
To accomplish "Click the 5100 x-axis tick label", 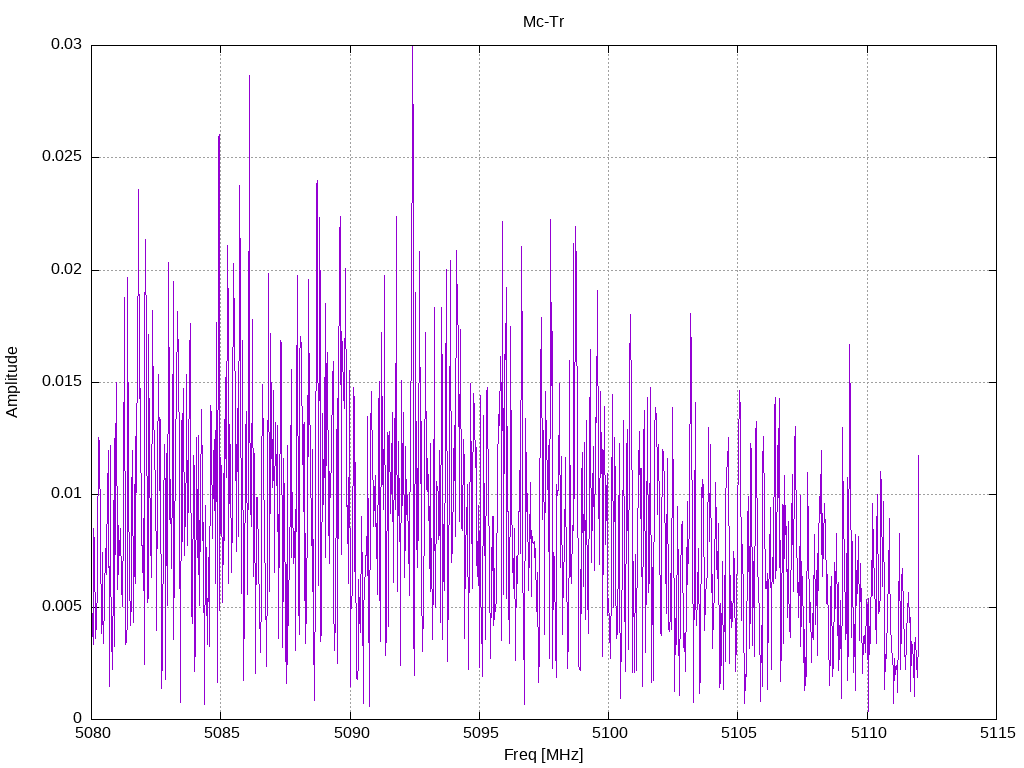I will (609, 733).
